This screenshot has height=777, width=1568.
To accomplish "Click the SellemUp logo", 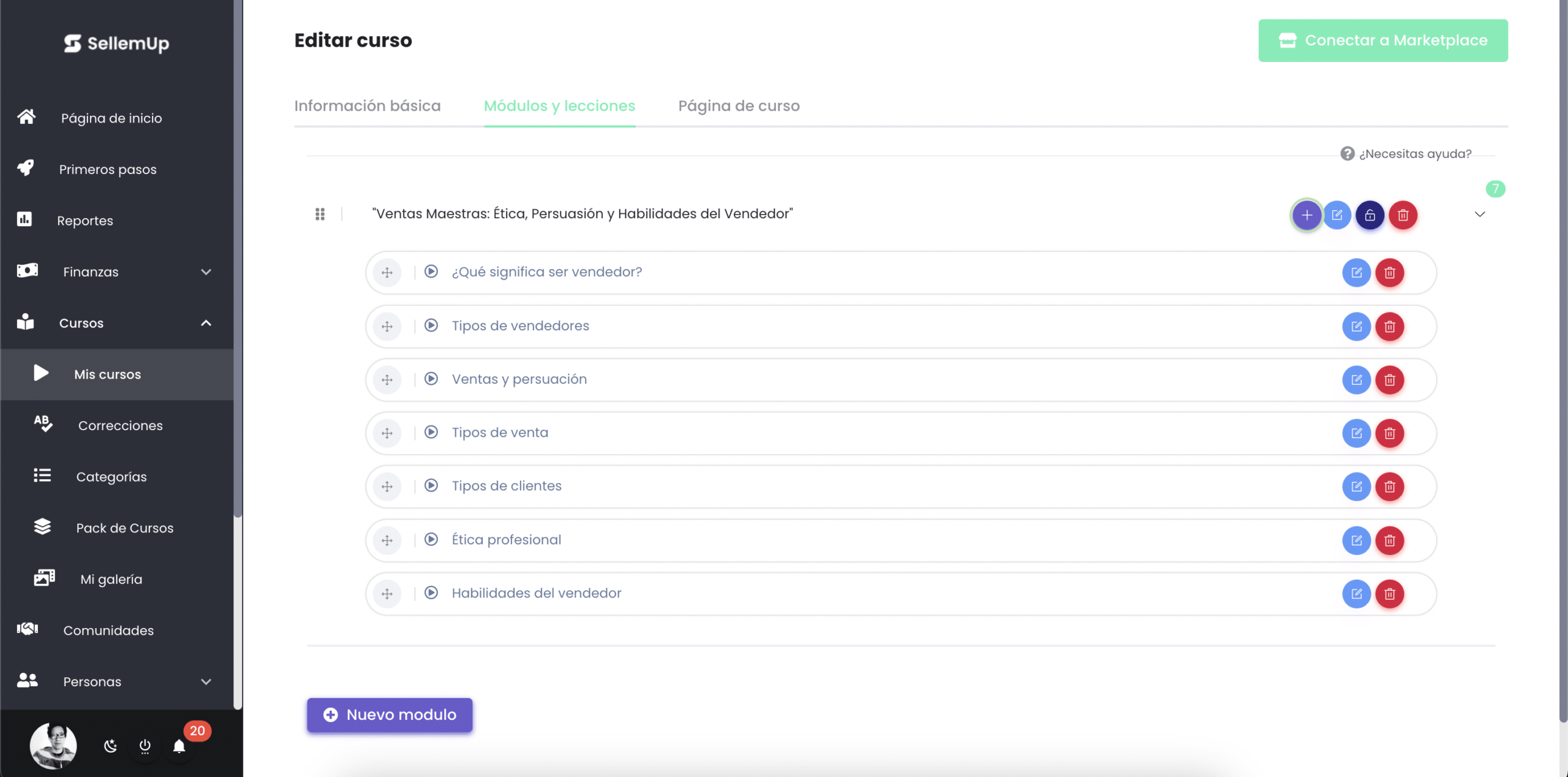I will coord(116,44).
